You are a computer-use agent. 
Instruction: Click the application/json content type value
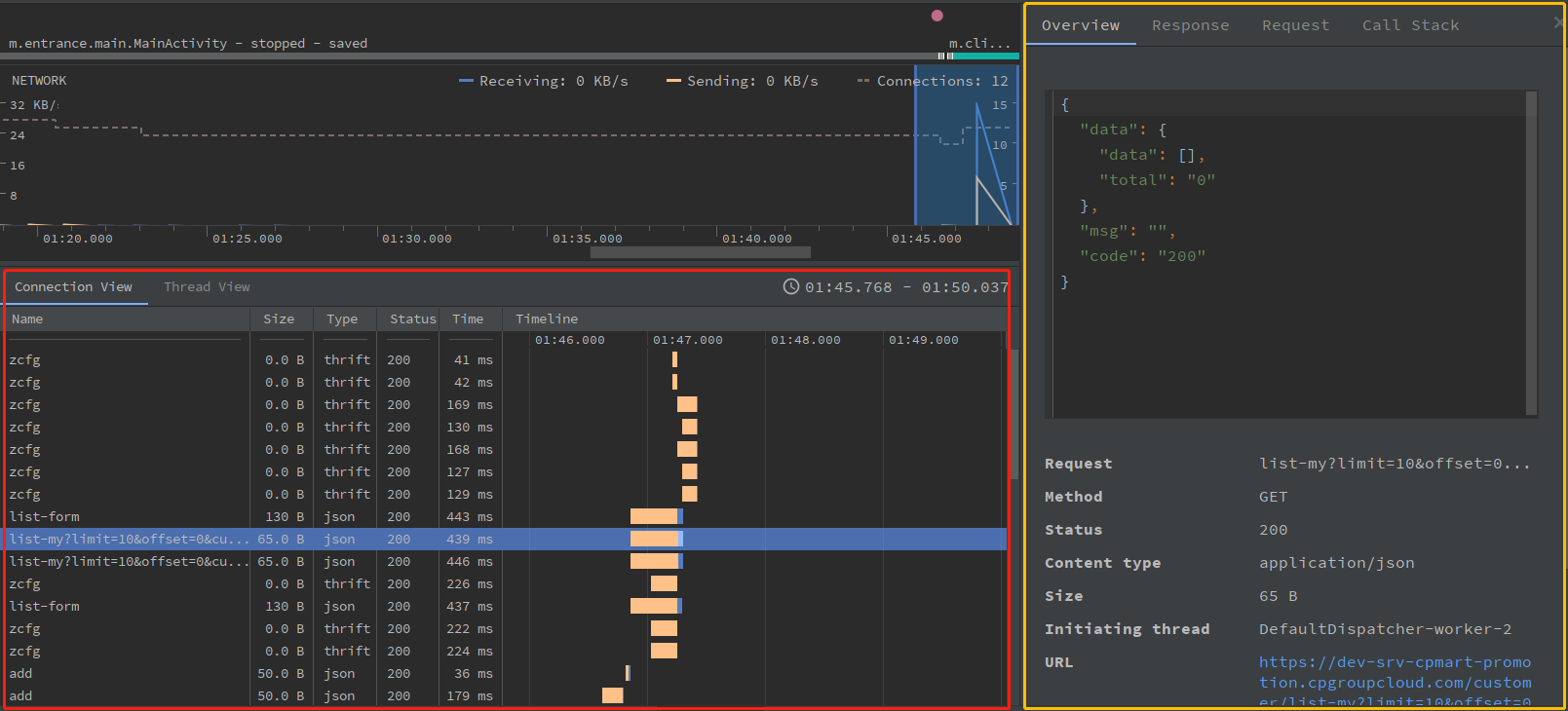(x=1336, y=563)
